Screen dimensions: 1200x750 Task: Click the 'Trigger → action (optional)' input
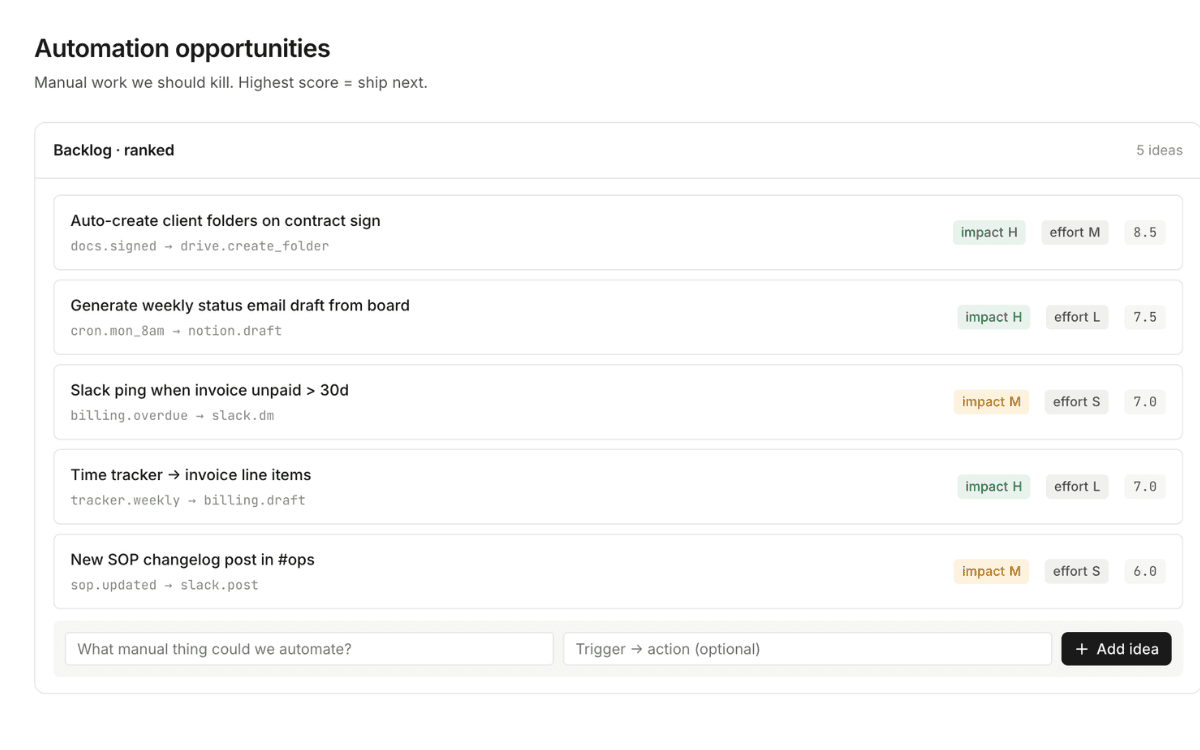click(807, 649)
